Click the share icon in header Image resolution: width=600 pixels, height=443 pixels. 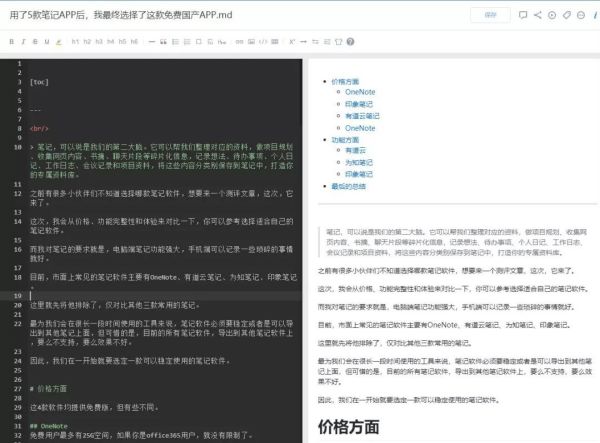538,15
